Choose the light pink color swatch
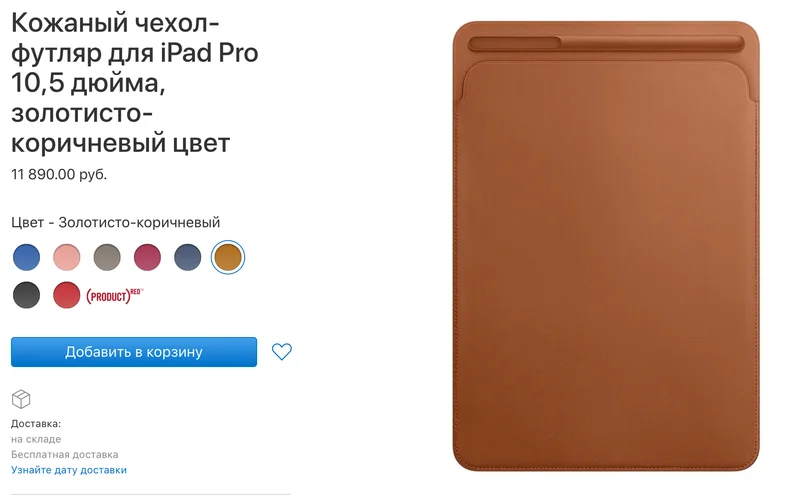The width and height of the screenshot is (811, 500). (67, 257)
